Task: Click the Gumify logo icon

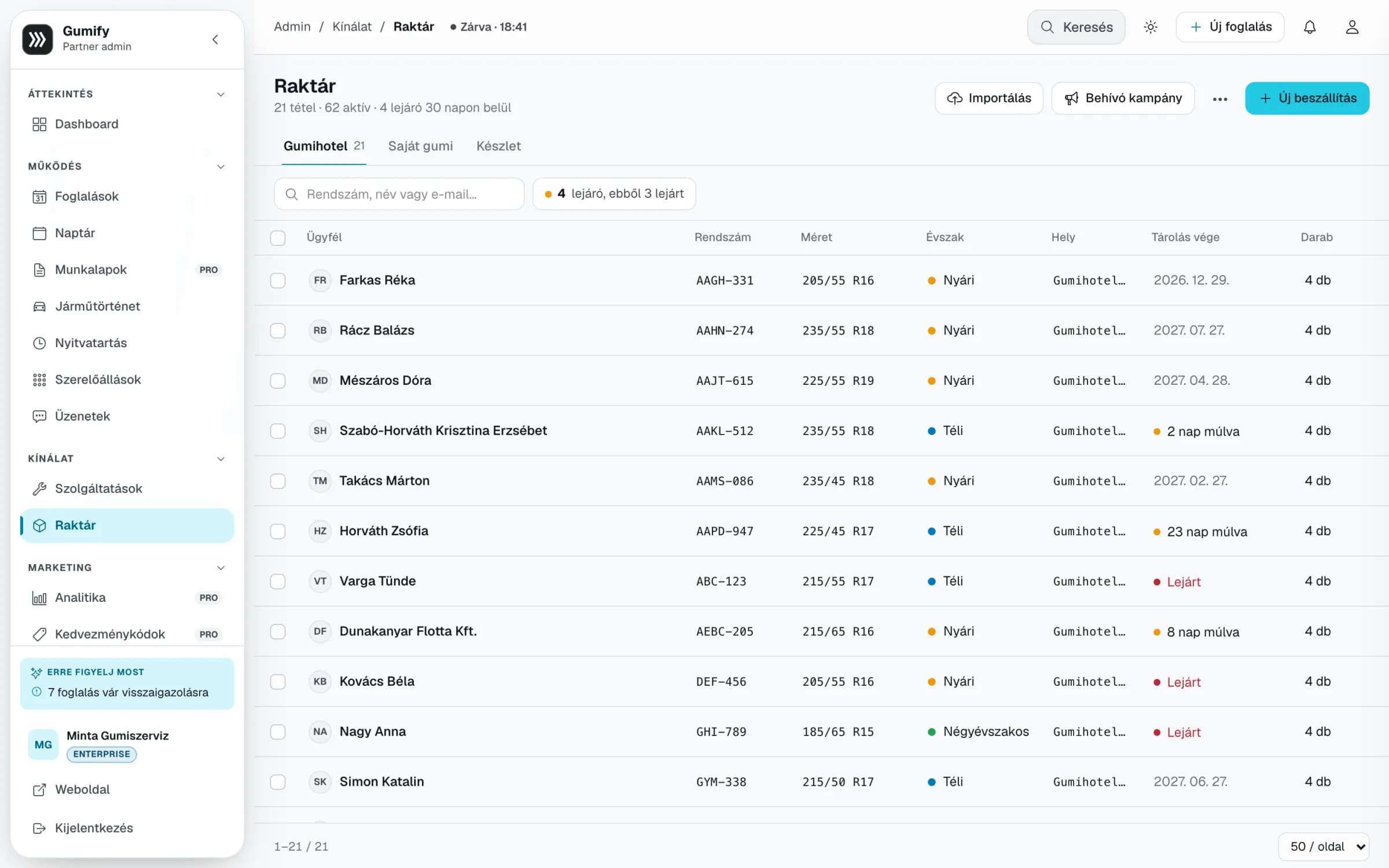Action: pyautogui.click(x=38, y=39)
